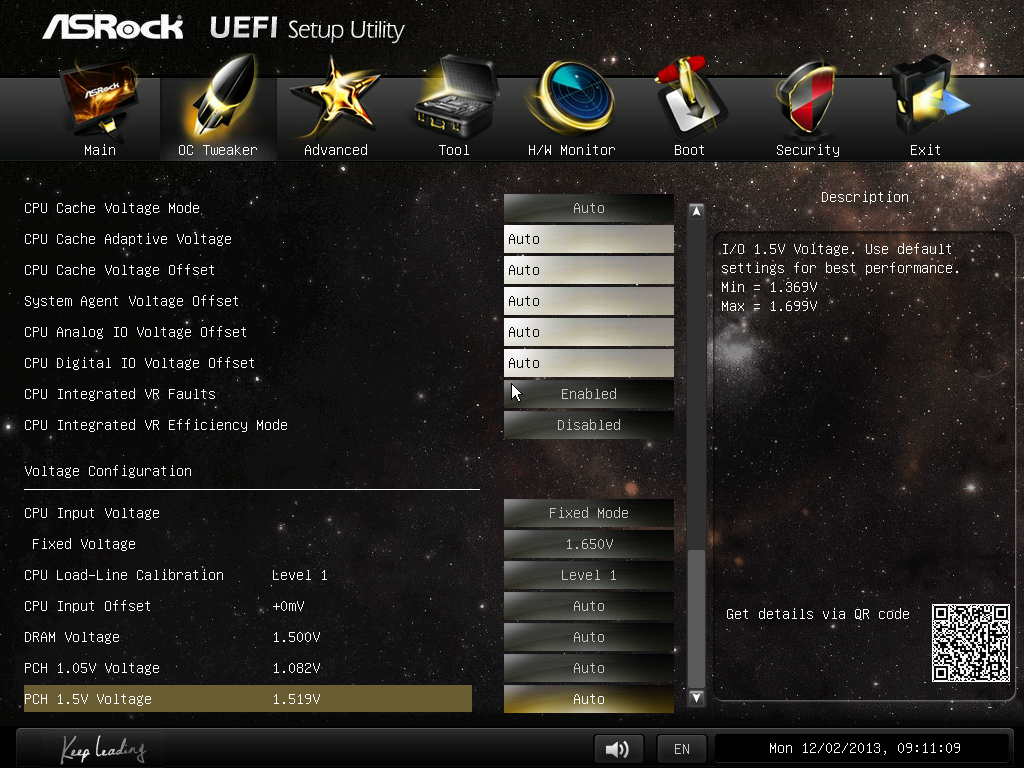Toggle CPU Integrated VR Faults Enabled setting
Image resolution: width=1024 pixels, height=768 pixels.
click(588, 394)
